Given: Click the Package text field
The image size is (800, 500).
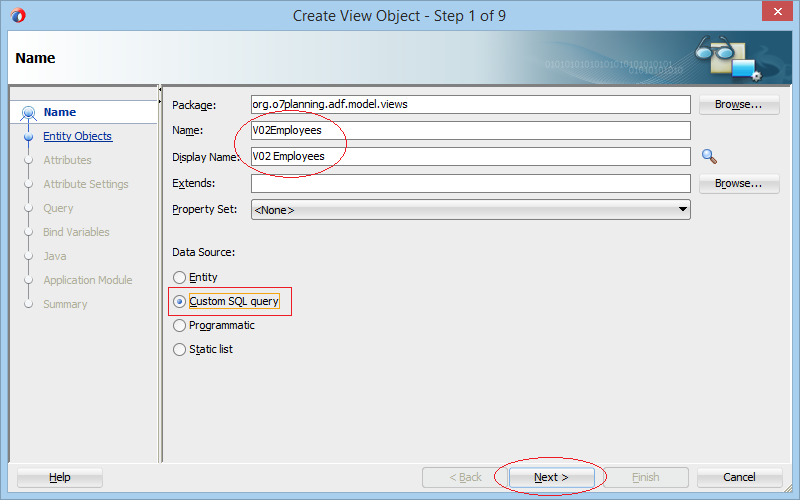Looking at the screenshot, I should point(470,105).
